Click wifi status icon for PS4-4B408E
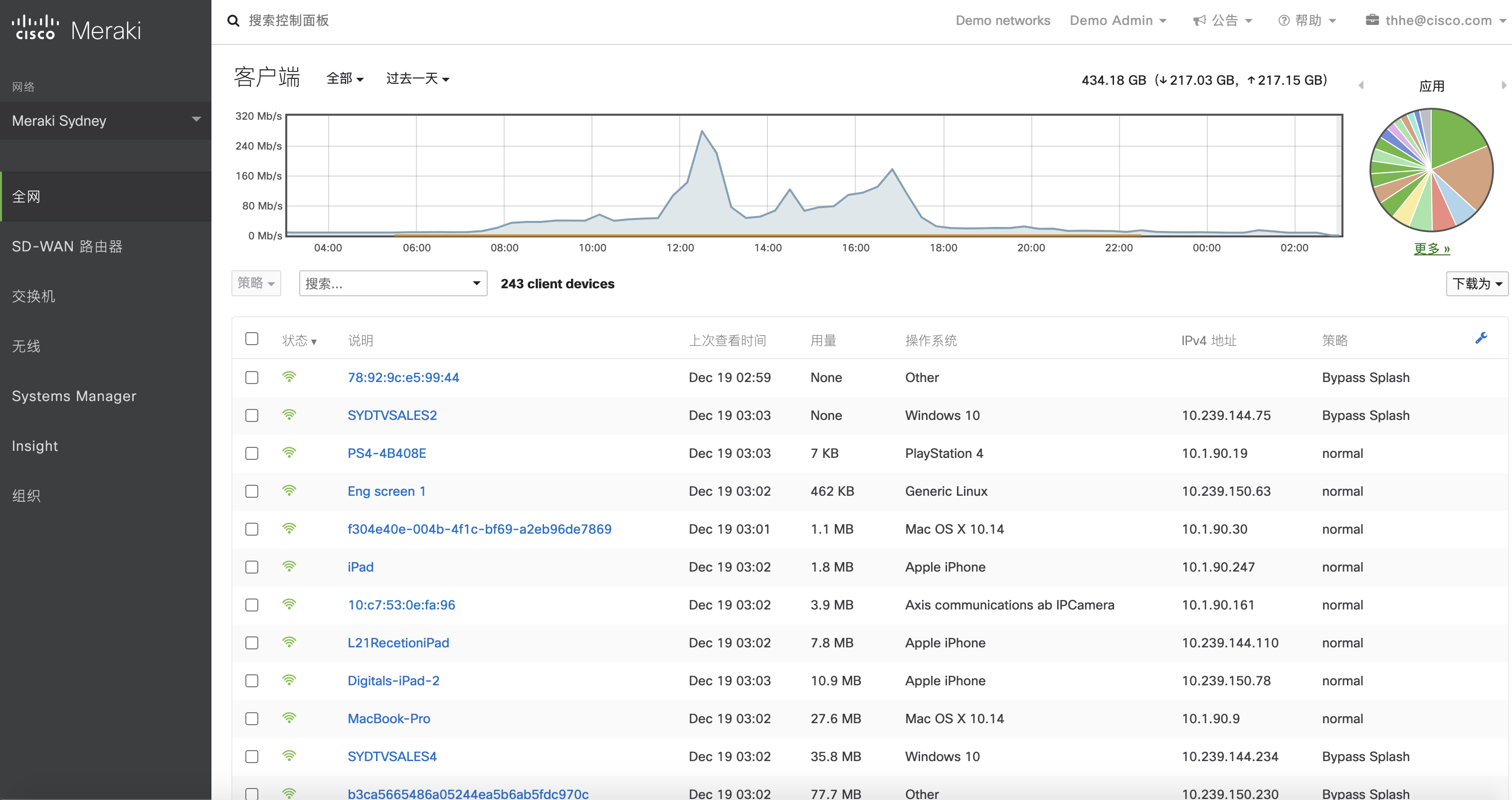 [289, 452]
